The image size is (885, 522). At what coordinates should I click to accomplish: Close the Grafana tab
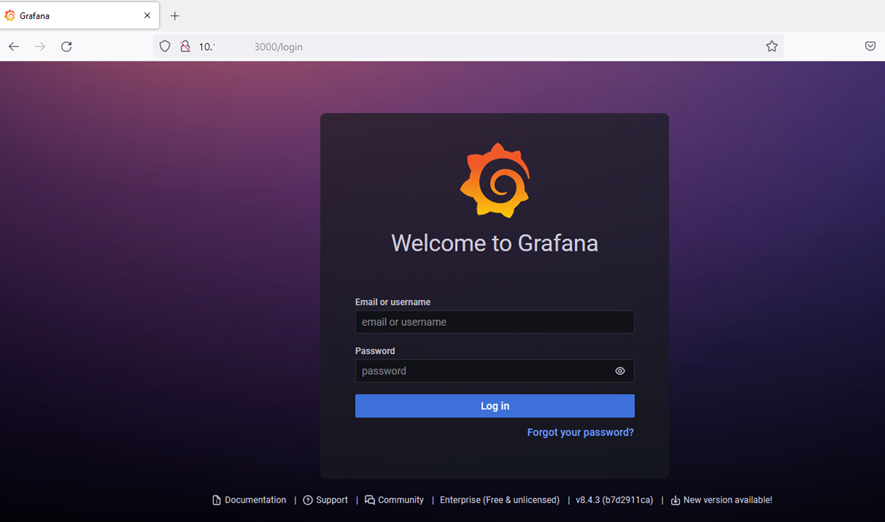(147, 15)
